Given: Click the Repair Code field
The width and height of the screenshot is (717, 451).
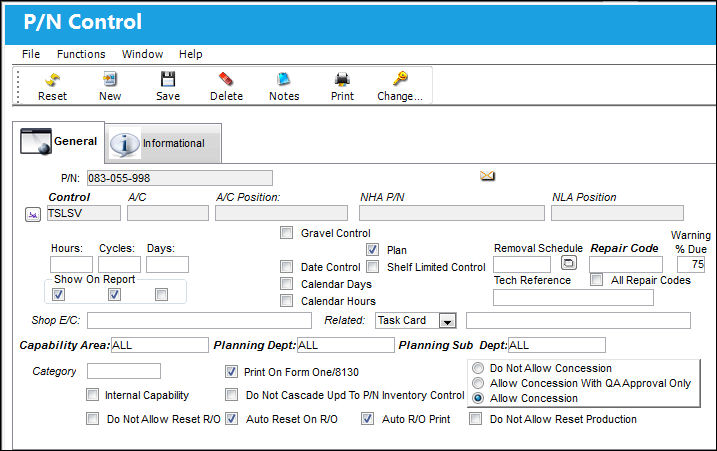Looking at the screenshot, I should point(626,265).
